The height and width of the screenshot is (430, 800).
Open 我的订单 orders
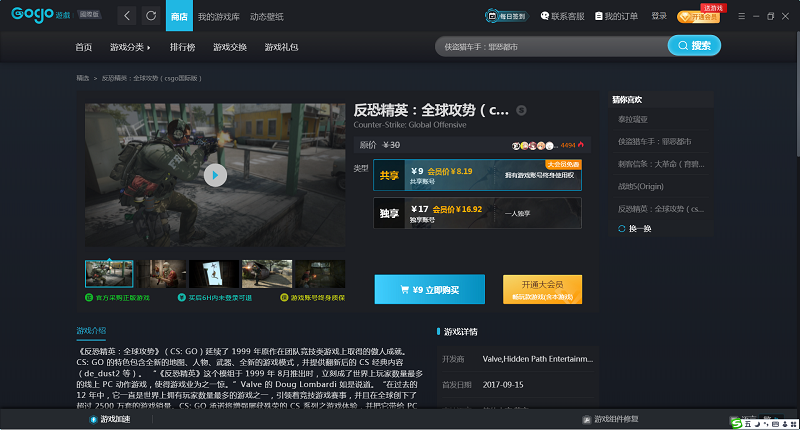click(x=616, y=16)
